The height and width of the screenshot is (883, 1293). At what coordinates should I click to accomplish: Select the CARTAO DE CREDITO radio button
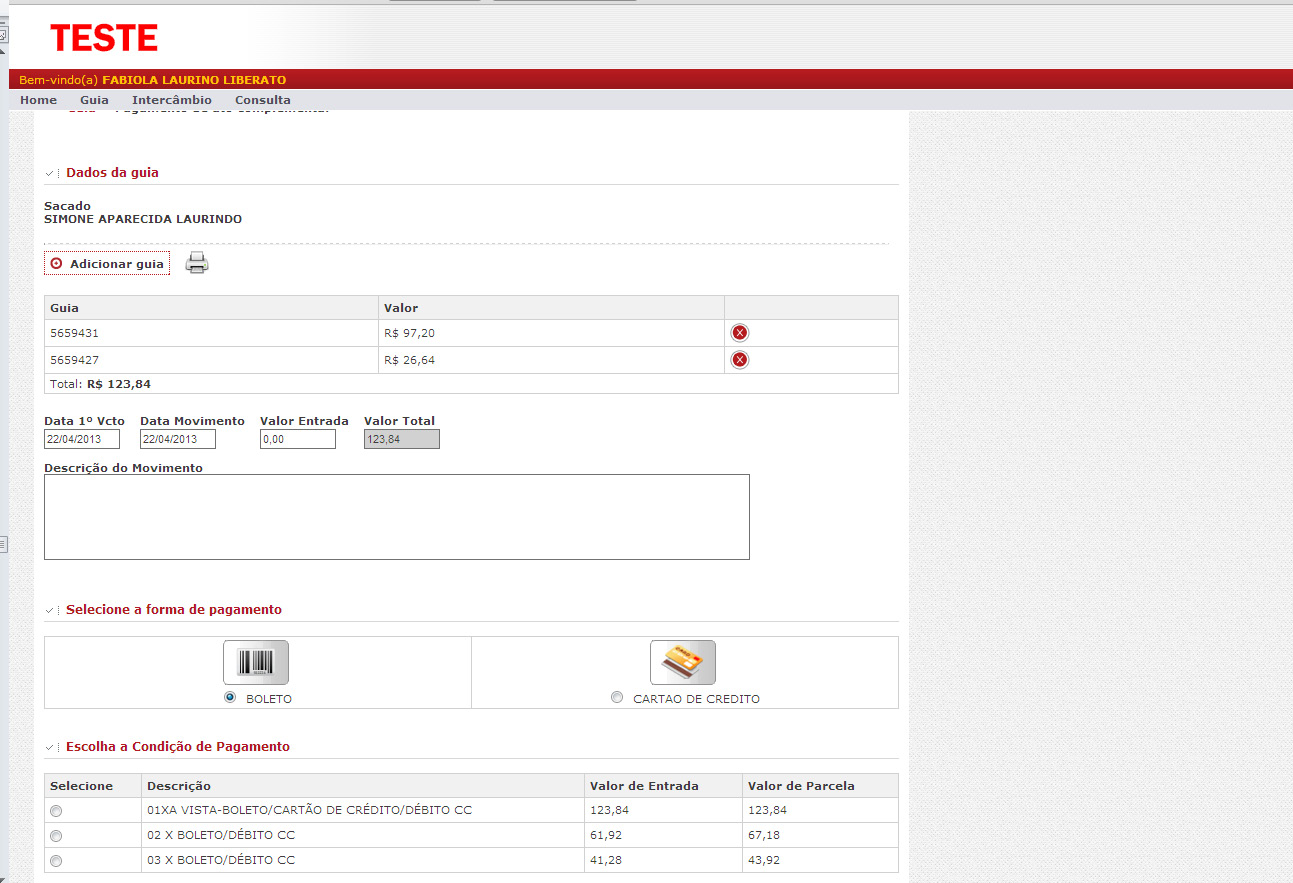(x=617, y=697)
